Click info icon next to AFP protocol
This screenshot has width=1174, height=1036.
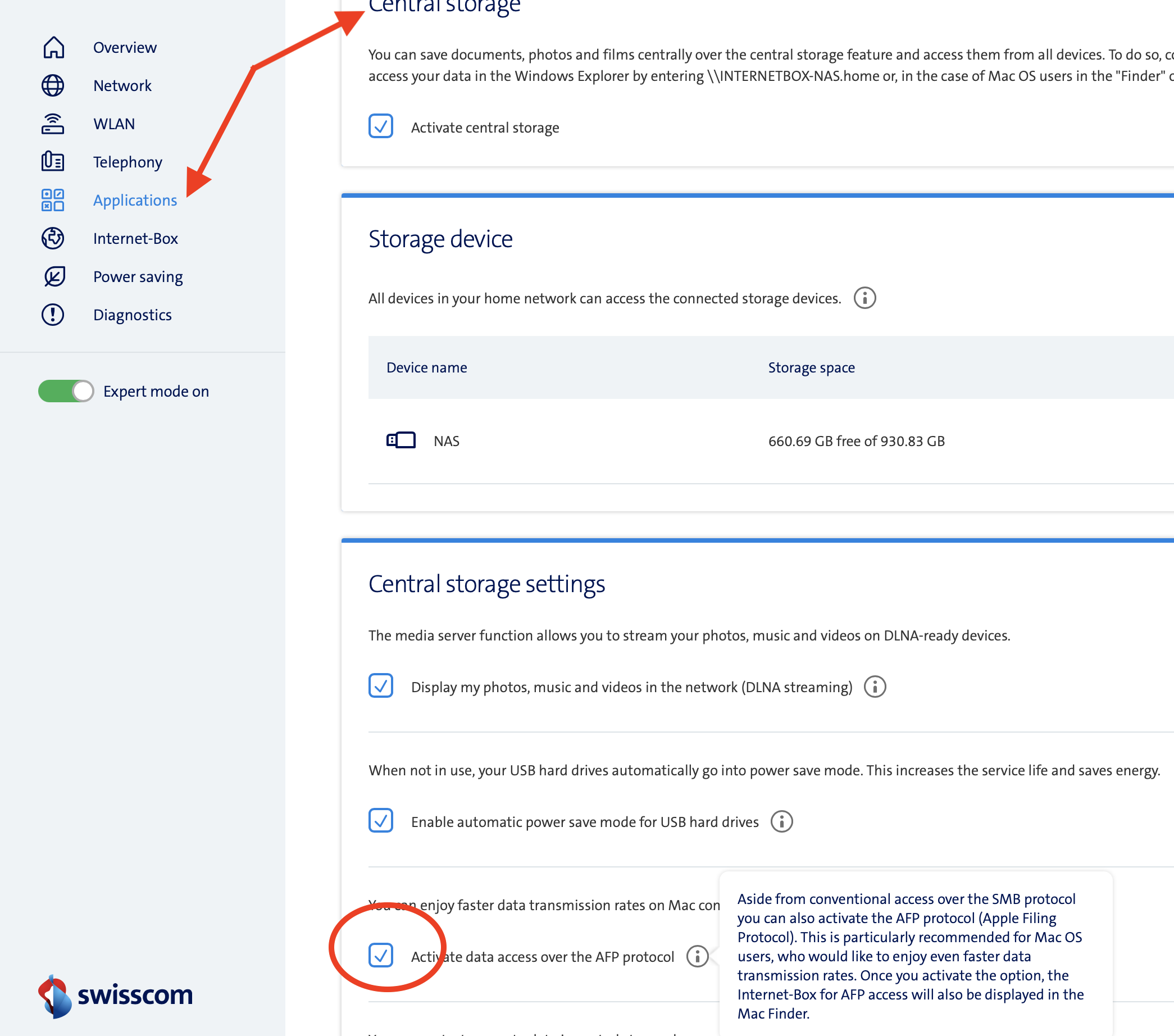[x=697, y=956]
